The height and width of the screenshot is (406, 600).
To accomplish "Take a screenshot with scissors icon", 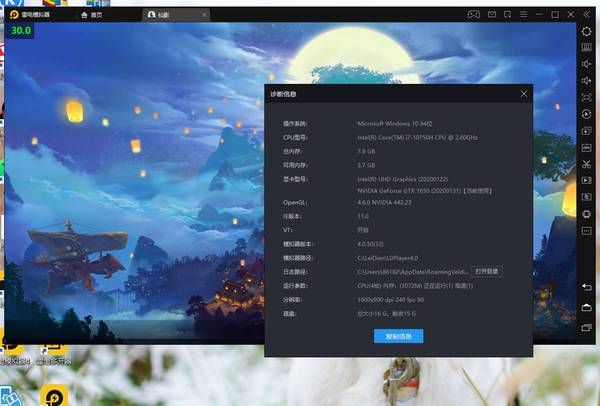I will 586,165.
